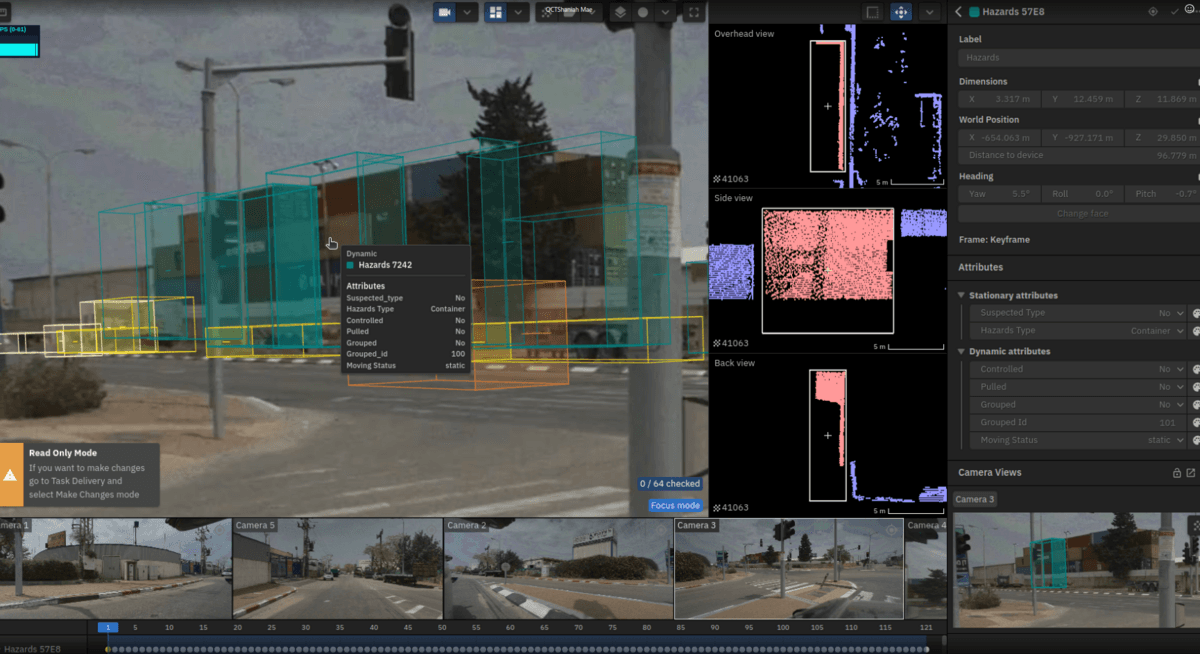Edit the Dimensions X value field
Image resolution: width=1200 pixels, height=654 pixels.
point(1001,99)
